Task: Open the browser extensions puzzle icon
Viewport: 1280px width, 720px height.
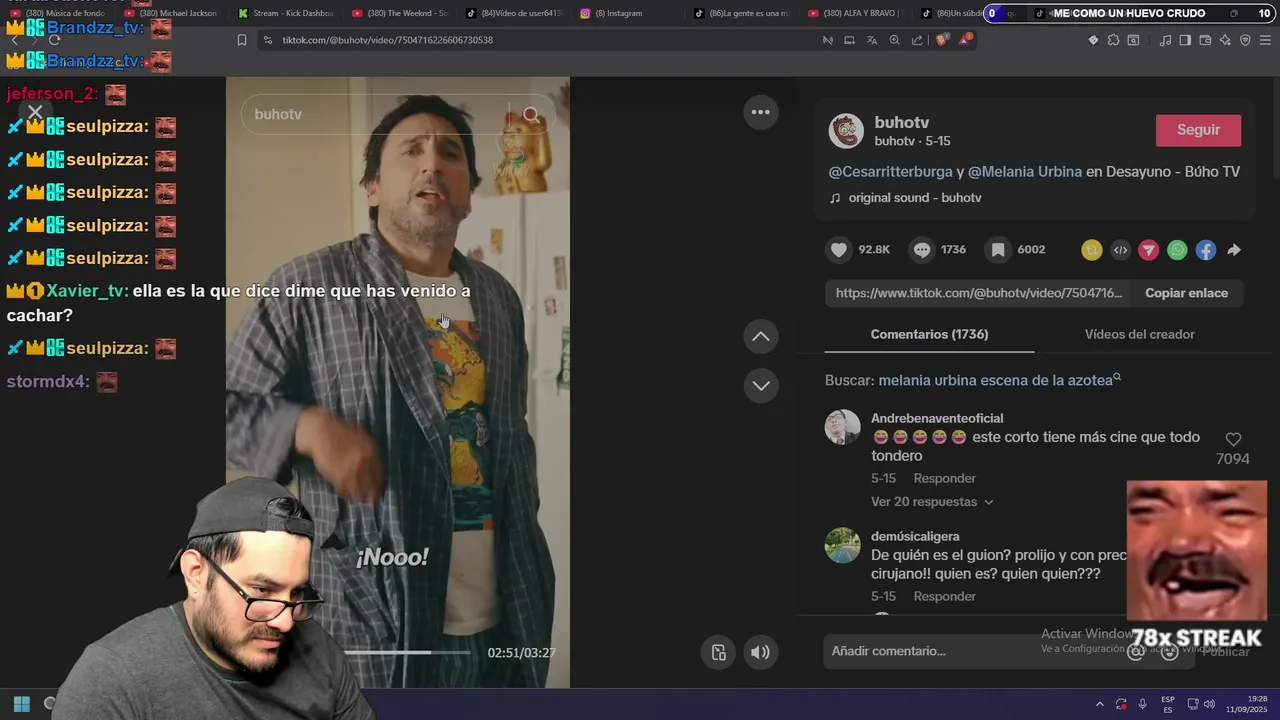Action: coord(1113,40)
